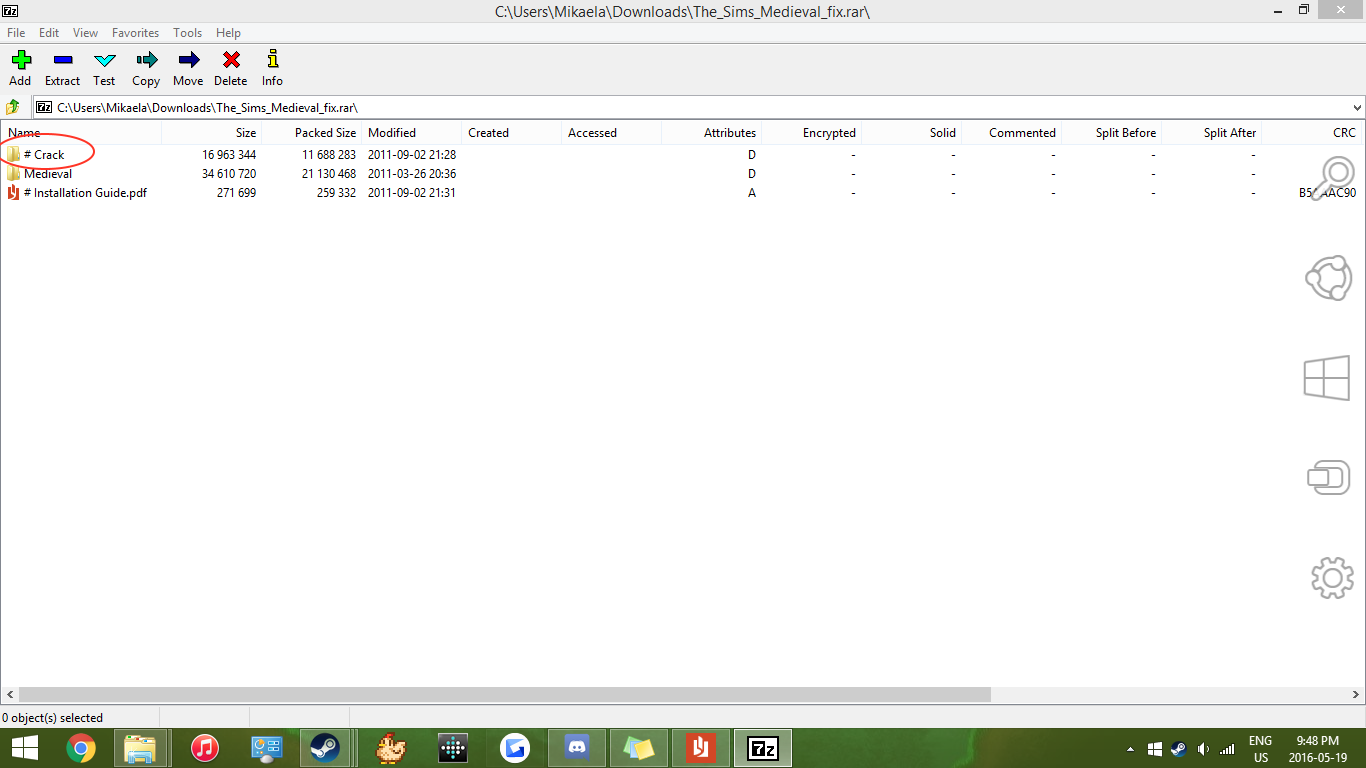Open network signal status in tray
The image size is (1366, 768).
pos(1227,749)
